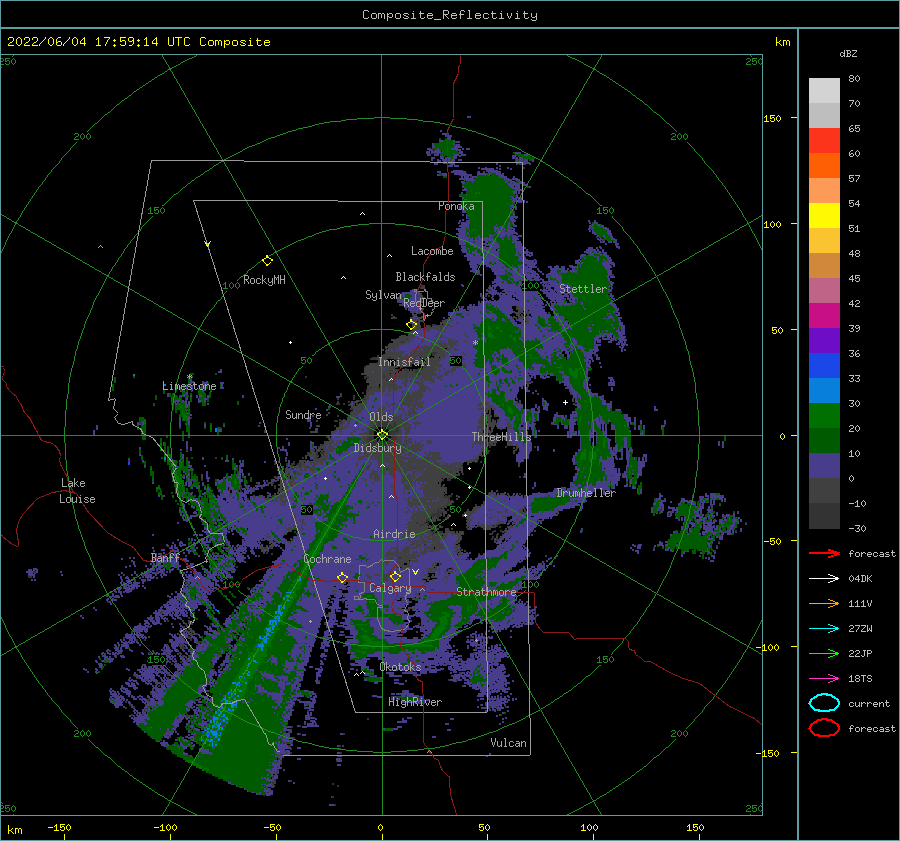Pick the bright green 30 dBZ swatch
Viewport: 900px width, 841px height.
(824, 415)
